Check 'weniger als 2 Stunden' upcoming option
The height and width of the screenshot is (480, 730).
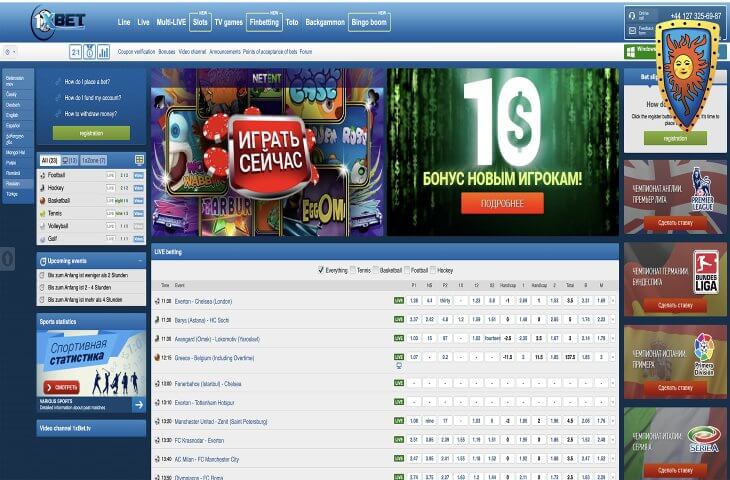pyautogui.click(x=42, y=275)
